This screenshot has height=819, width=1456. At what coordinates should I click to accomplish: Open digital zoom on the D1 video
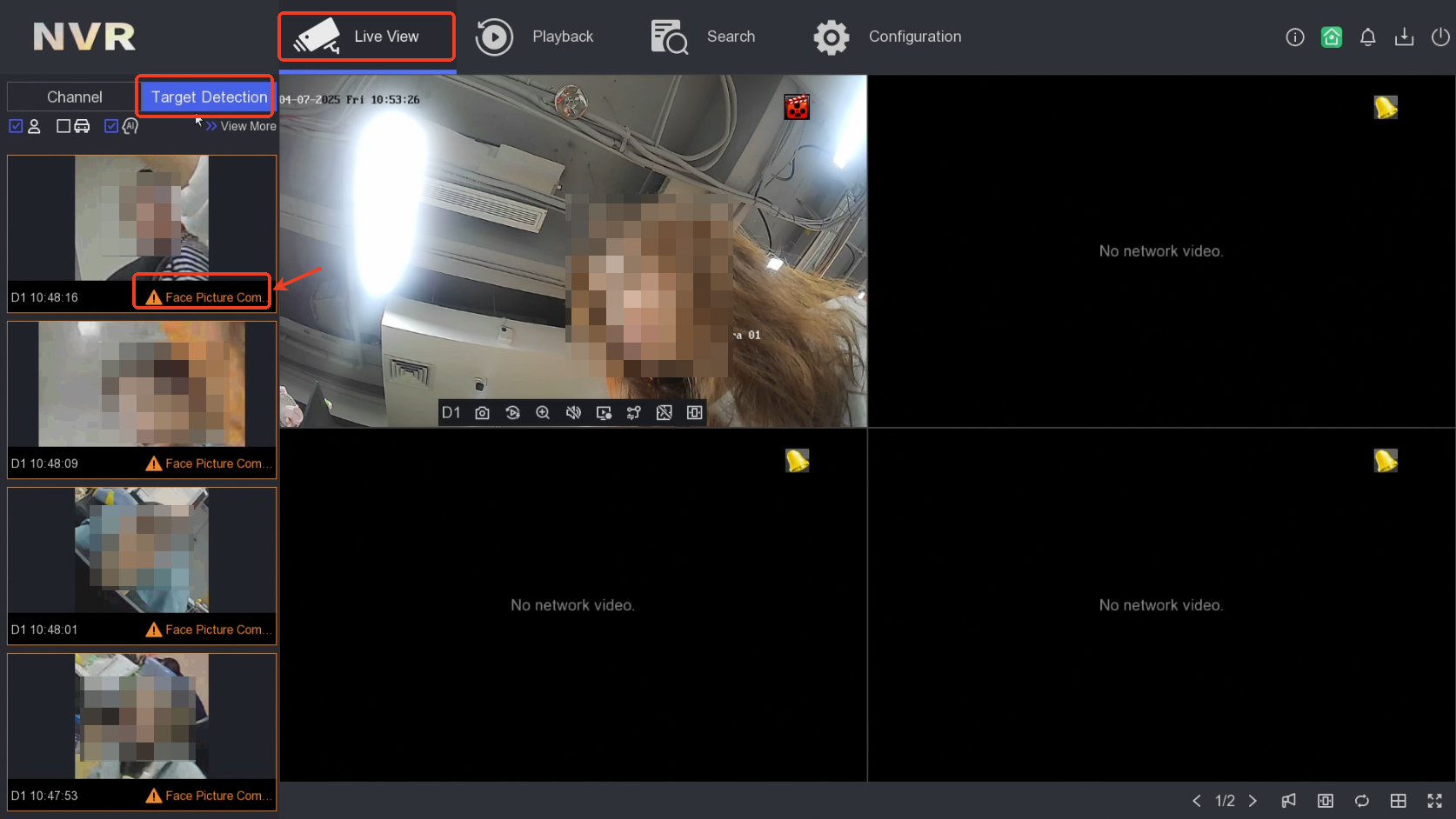click(543, 413)
